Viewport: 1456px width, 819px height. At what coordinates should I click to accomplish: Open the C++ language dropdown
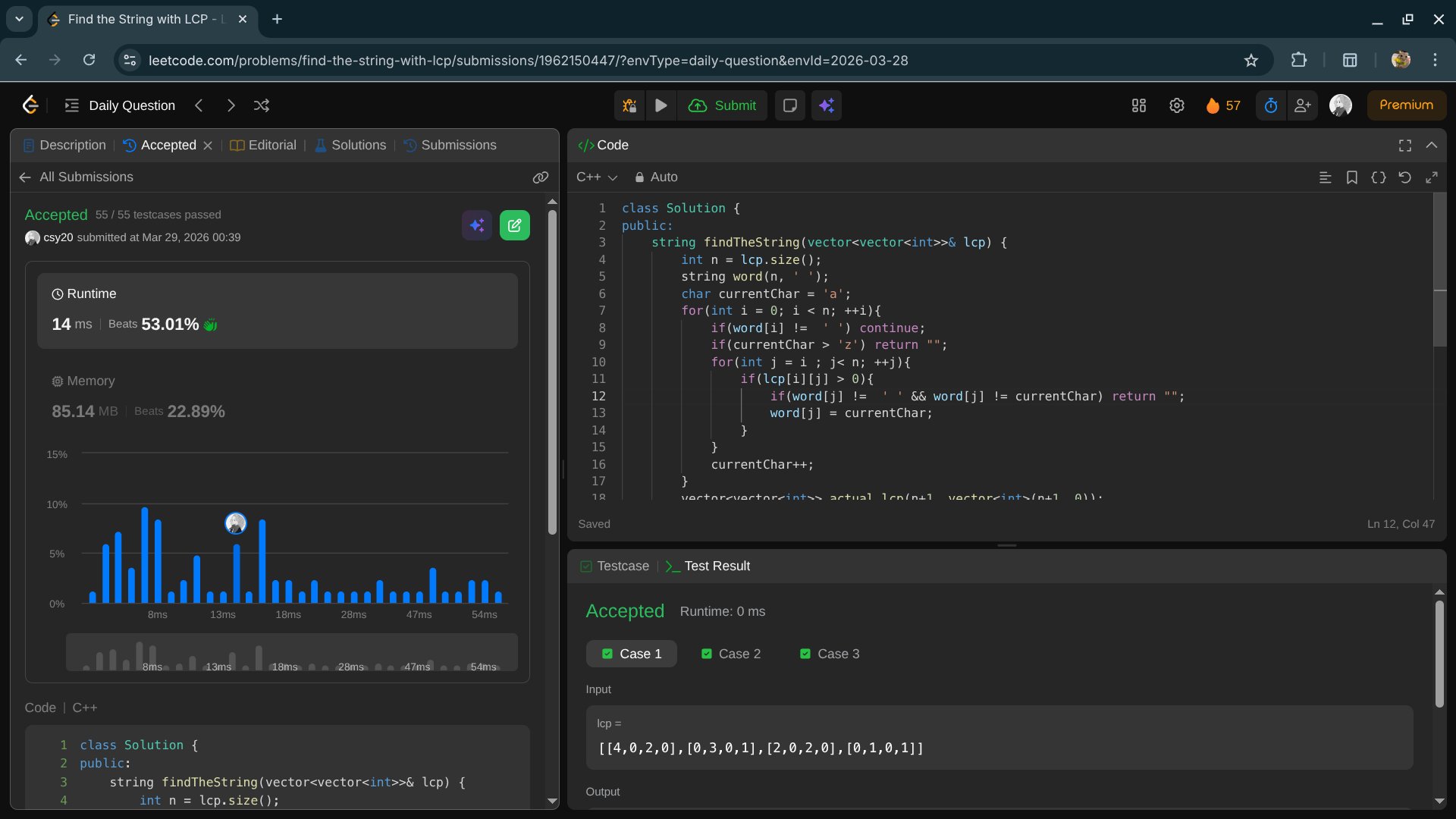(597, 177)
